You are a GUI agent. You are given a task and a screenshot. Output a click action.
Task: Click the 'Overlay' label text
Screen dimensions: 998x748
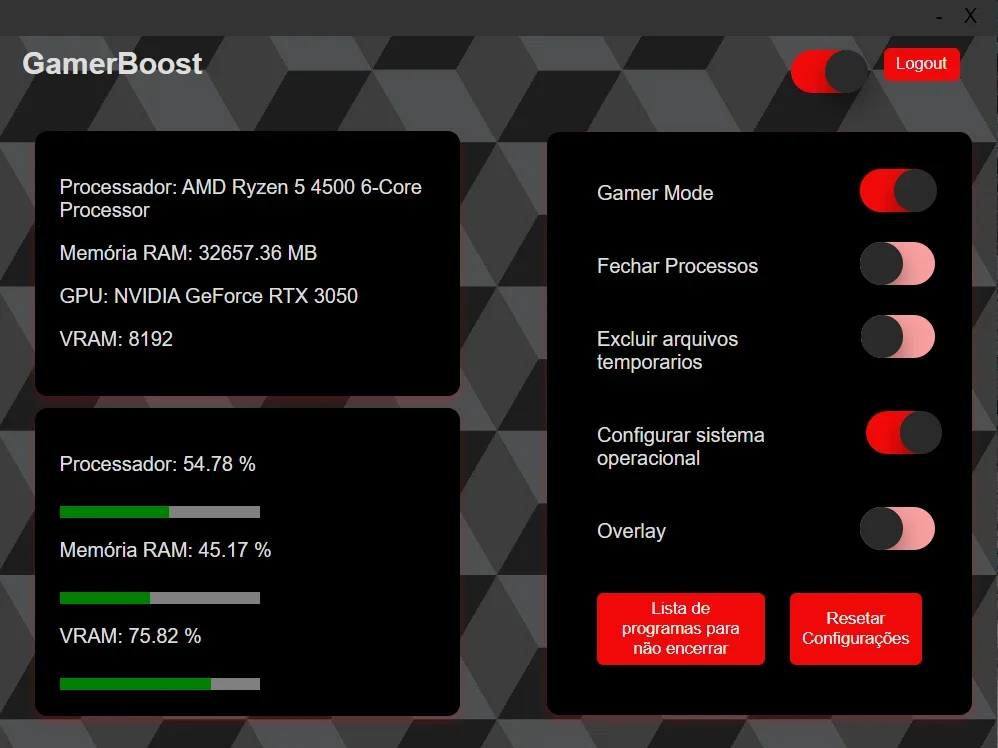click(x=631, y=531)
